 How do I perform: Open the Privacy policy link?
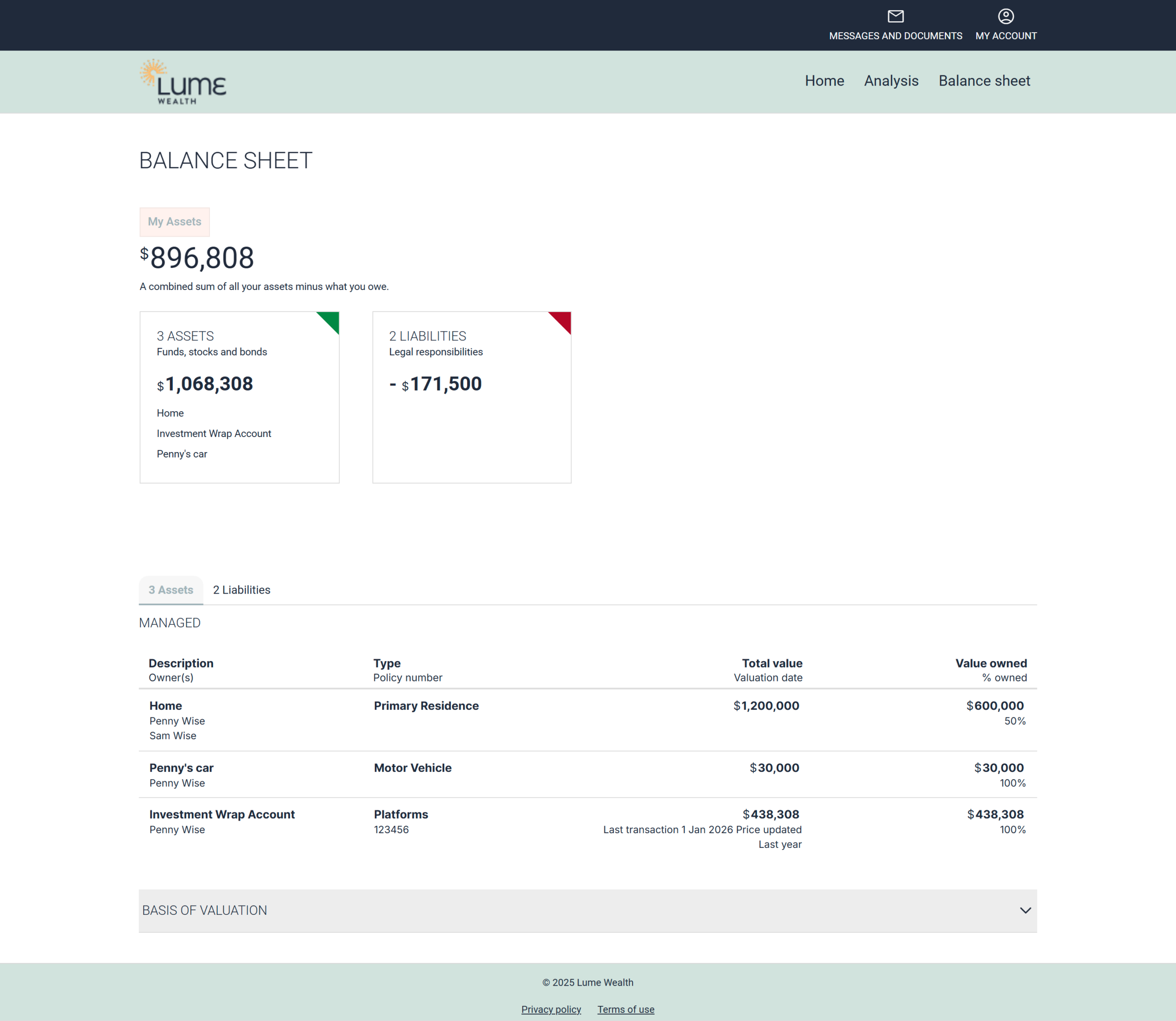pos(551,1009)
